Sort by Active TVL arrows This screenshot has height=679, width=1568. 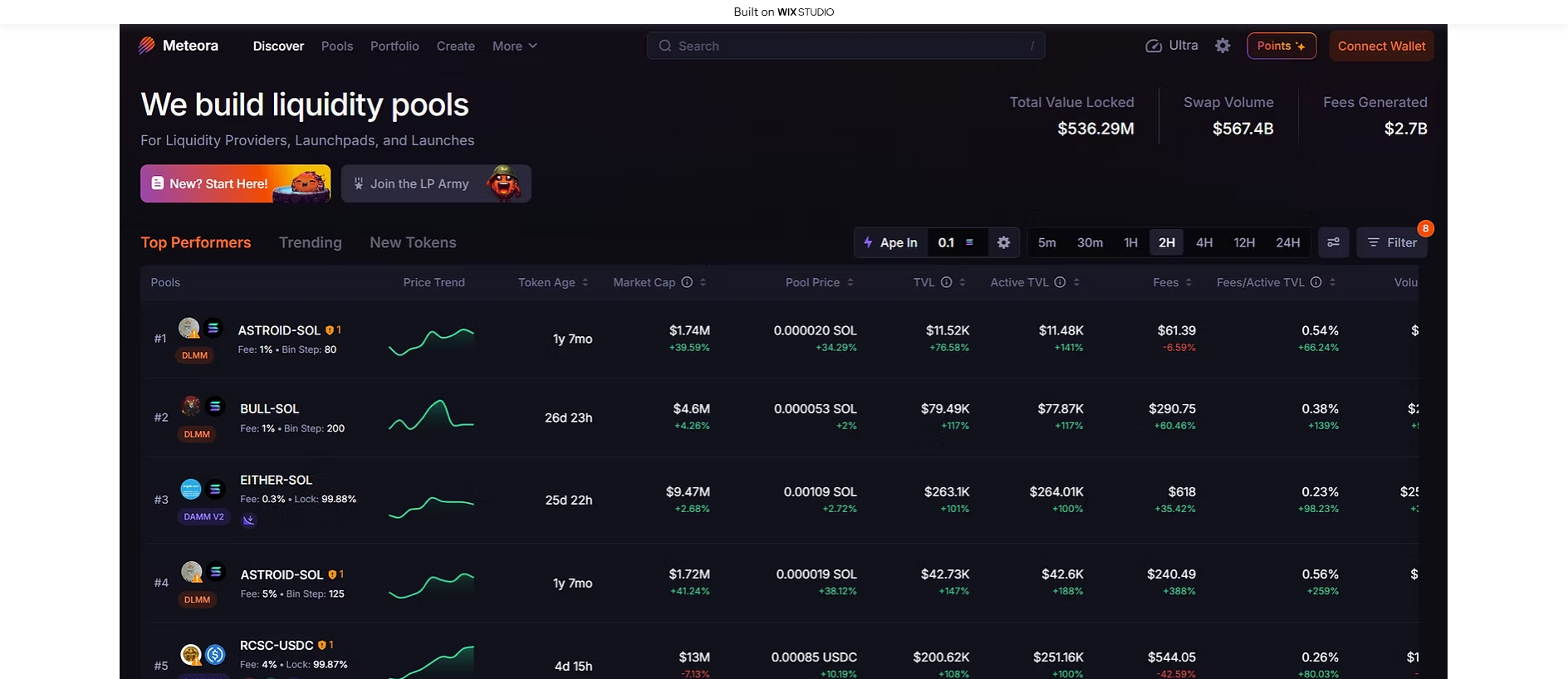1076,282
